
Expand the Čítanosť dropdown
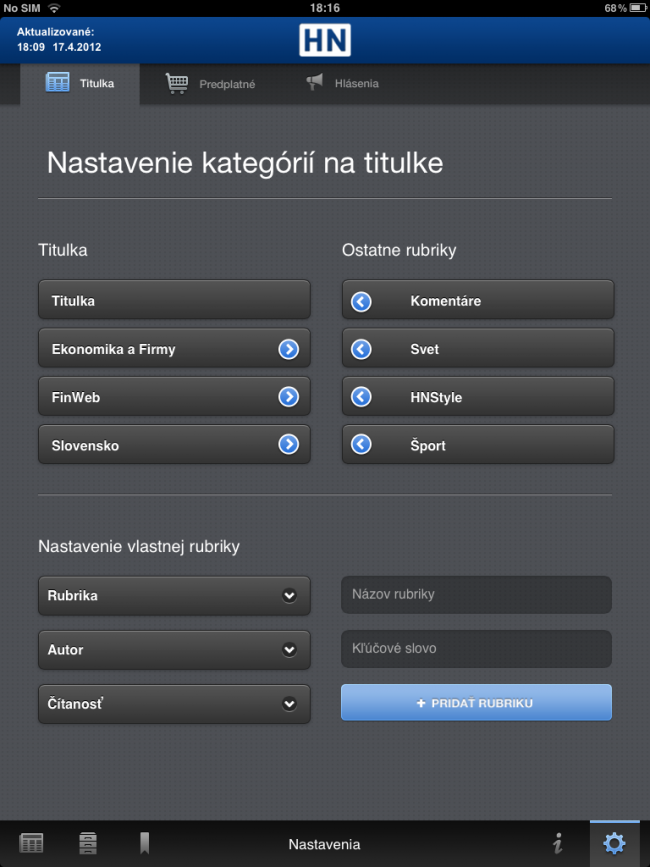tap(174, 704)
